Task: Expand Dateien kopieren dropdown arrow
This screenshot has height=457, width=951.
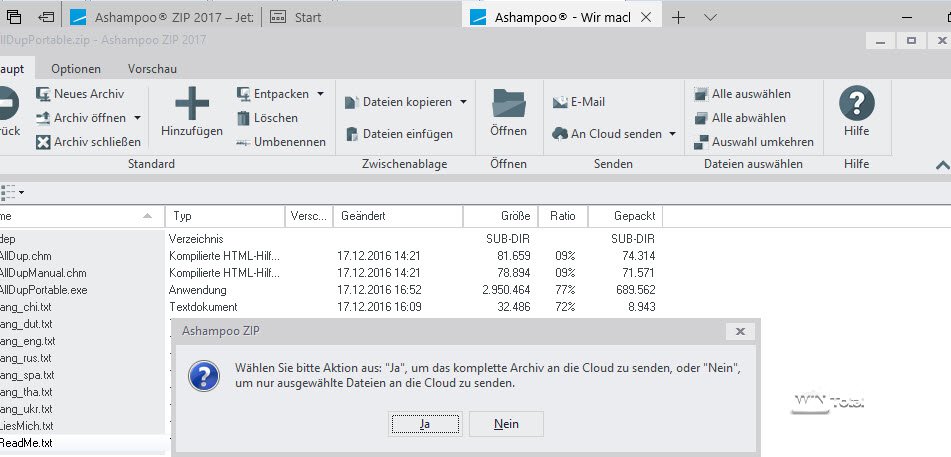Action: [464, 102]
